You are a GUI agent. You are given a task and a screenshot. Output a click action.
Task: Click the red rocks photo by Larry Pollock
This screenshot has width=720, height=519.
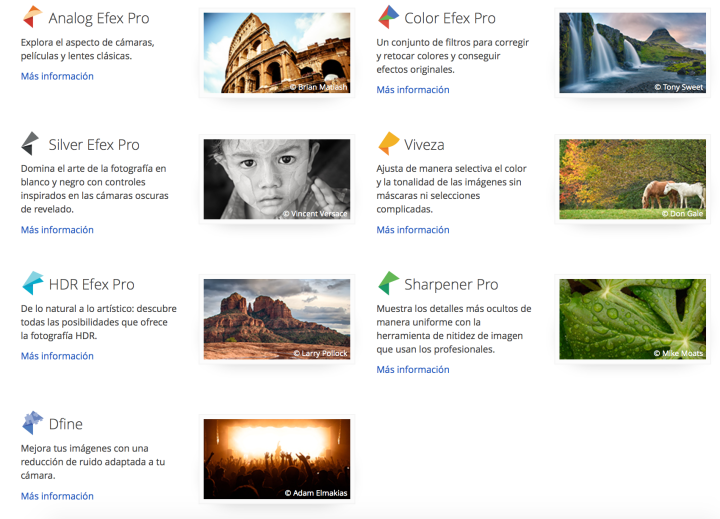pos(277,319)
